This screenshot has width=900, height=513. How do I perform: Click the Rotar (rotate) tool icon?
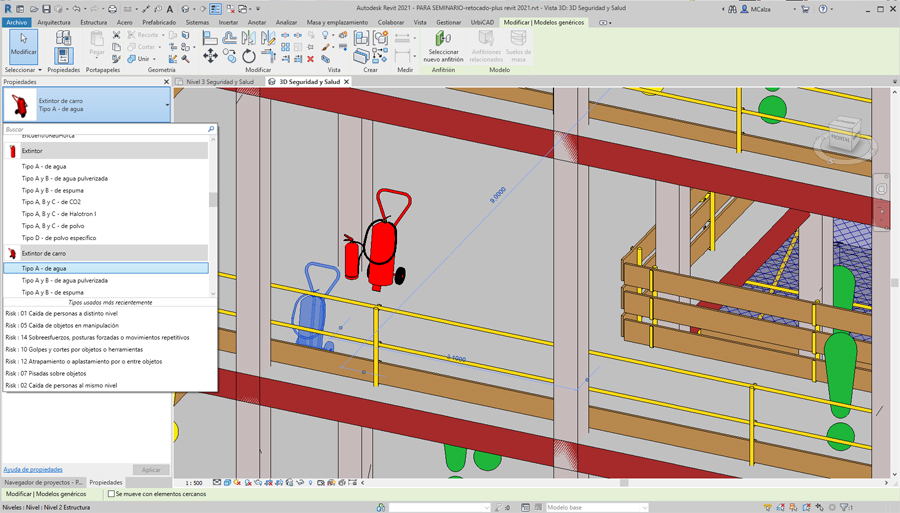[249, 57]
